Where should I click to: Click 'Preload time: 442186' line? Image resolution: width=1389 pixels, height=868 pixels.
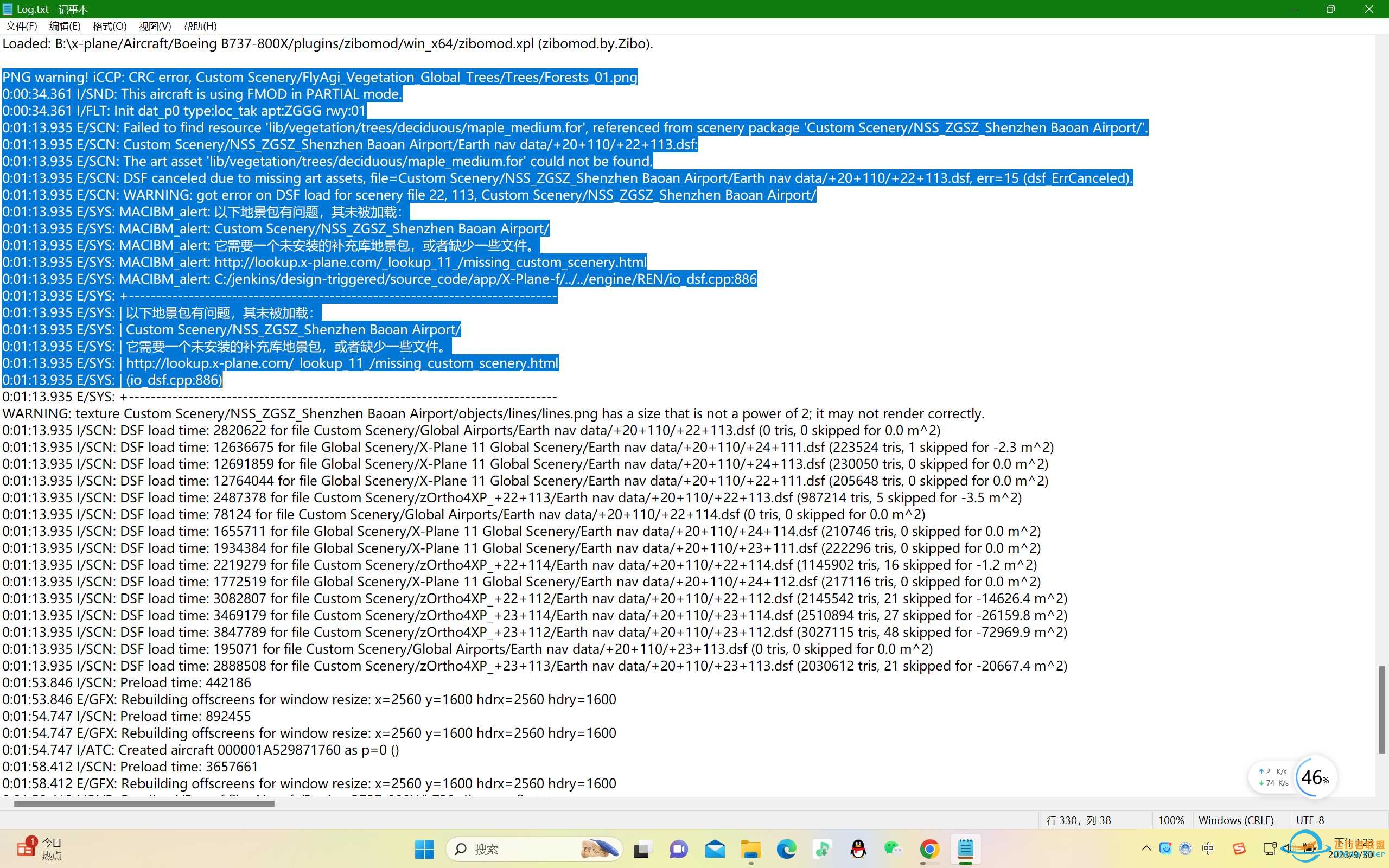point(127,682)
